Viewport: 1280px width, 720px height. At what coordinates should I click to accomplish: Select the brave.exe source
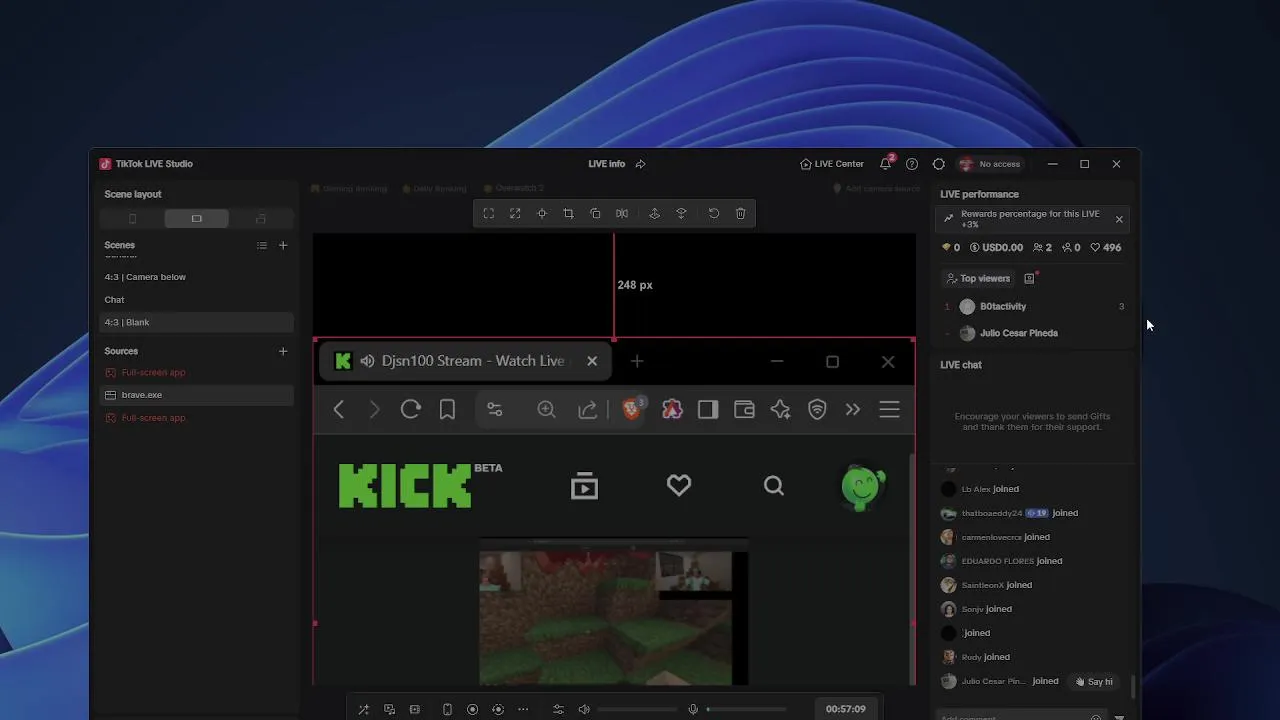[197, 395]
